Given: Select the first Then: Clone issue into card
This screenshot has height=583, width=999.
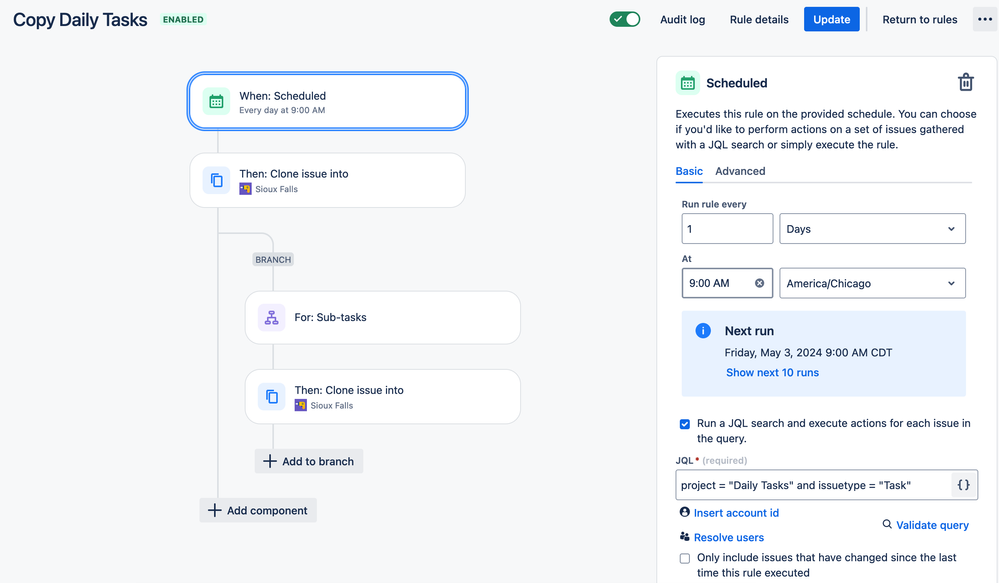Looking at the screenshot, I should click(327, 180).
